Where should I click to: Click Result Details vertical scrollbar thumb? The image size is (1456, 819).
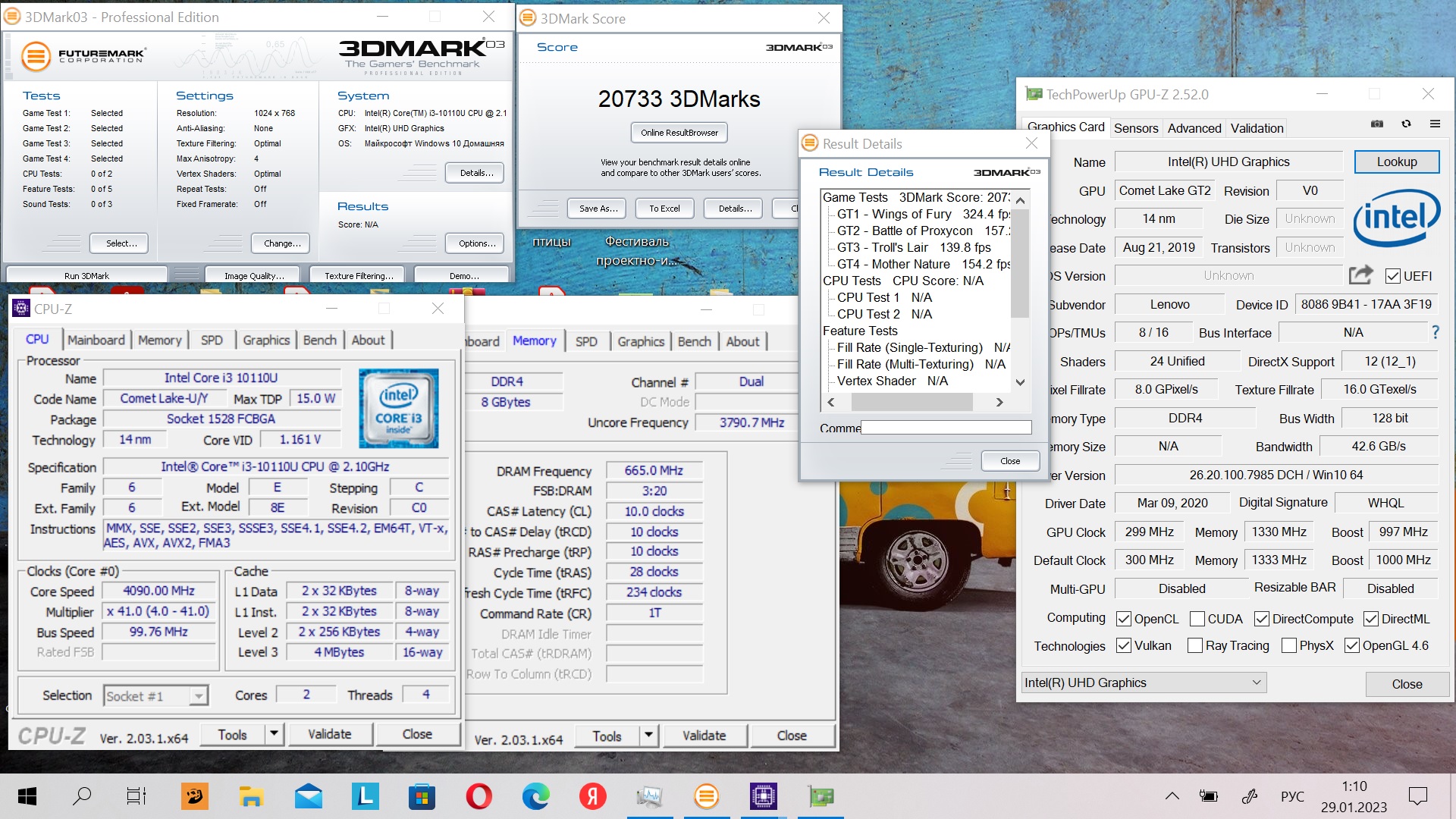pos(1020,263)
